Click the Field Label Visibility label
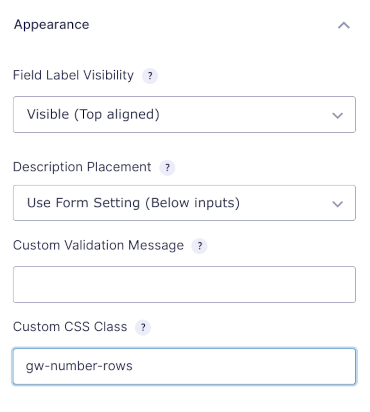Screen dimensions: 370x412 73,75
